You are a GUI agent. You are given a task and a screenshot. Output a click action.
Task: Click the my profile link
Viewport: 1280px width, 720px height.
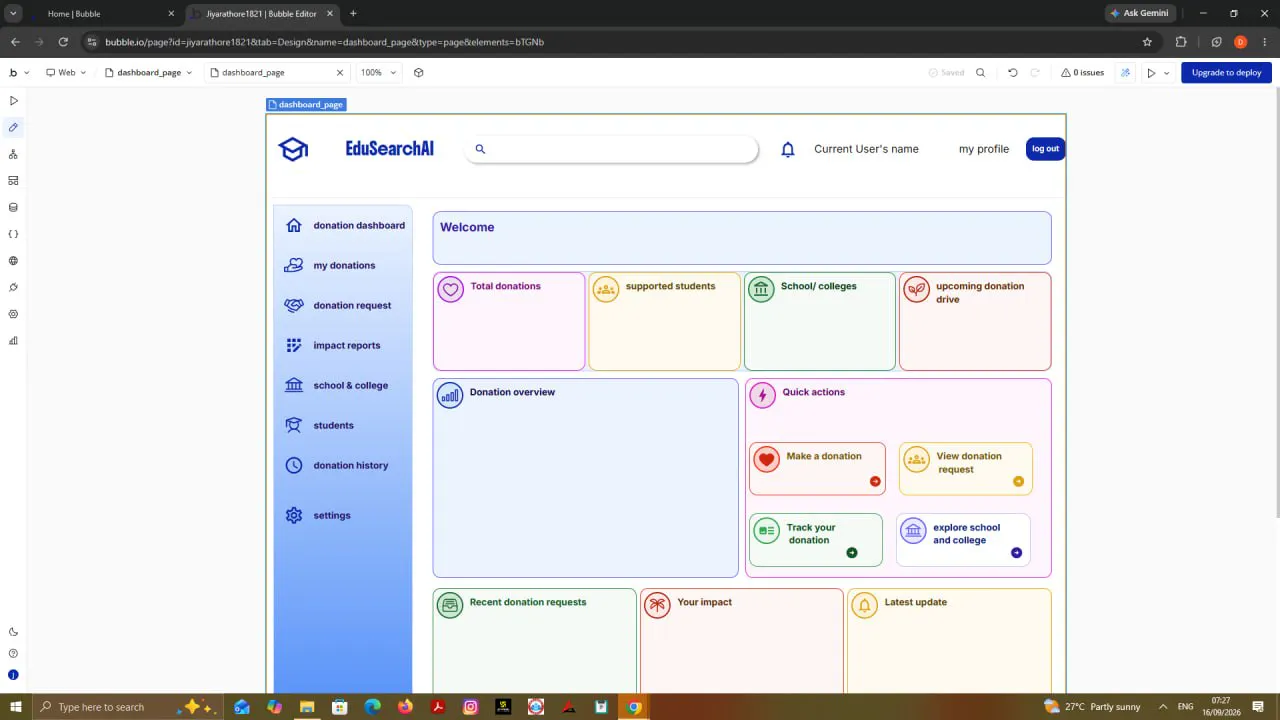tap(984, 149)
